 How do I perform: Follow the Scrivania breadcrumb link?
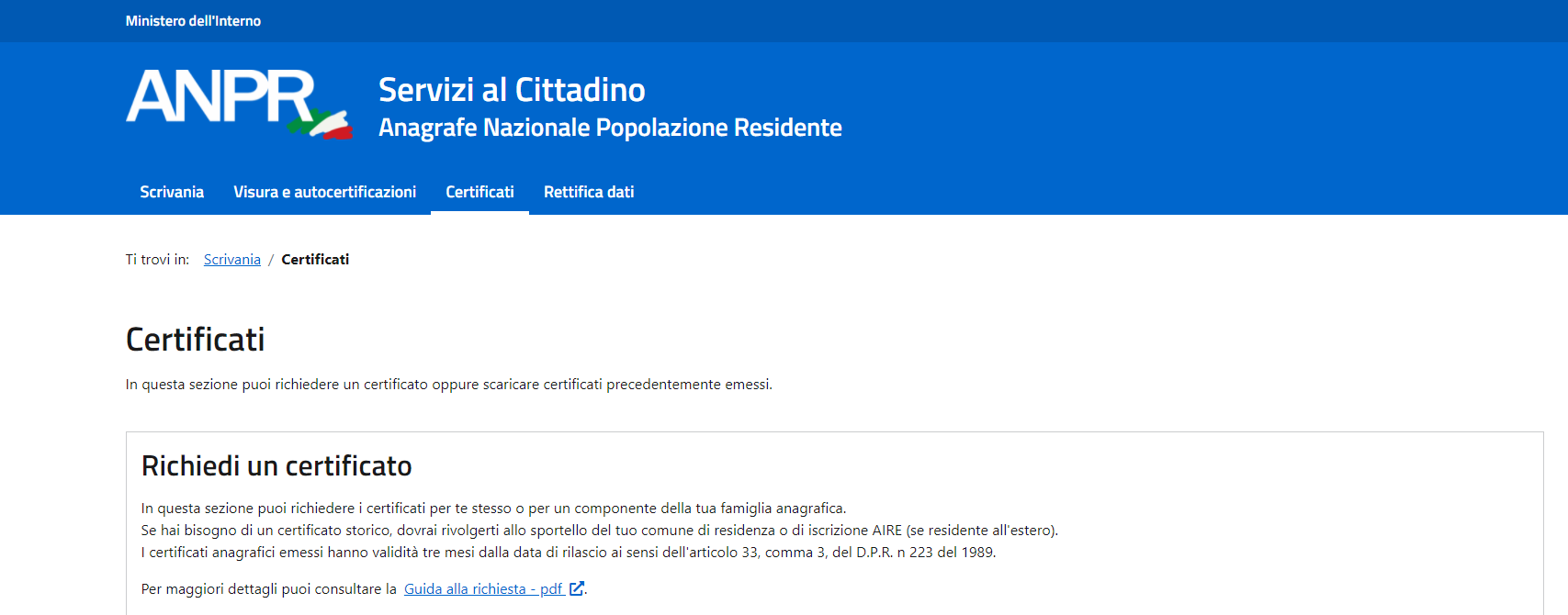tap(231, 260)
